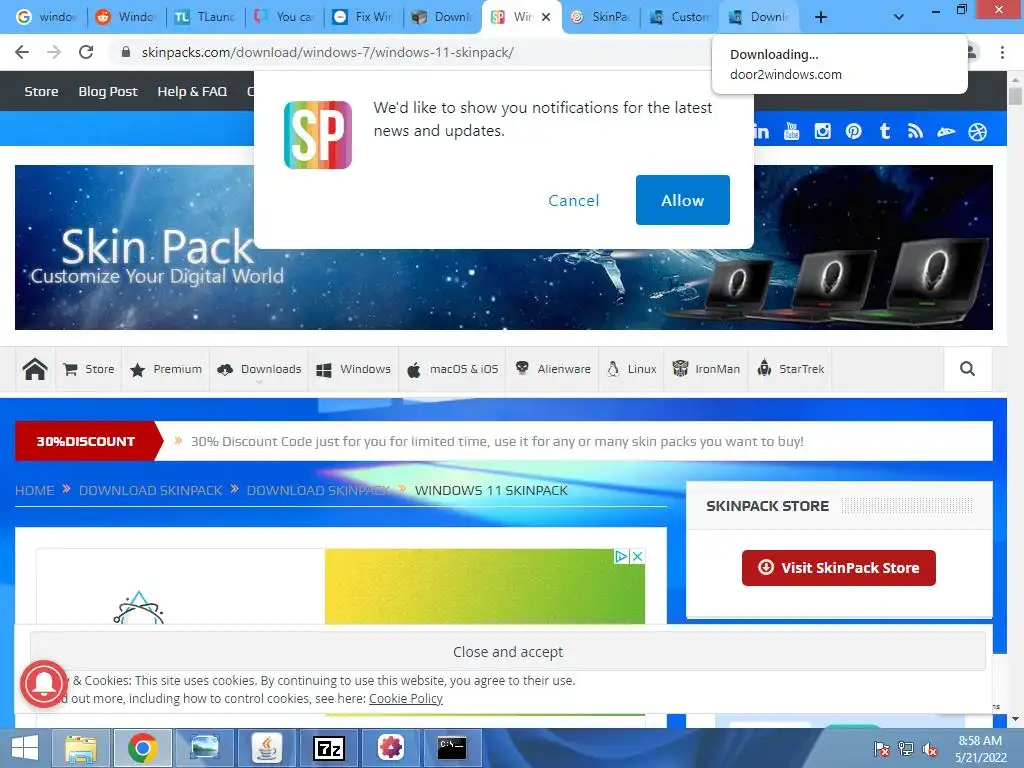1024x768 pixels.
Task: Click the page vertical scrollbar thumb
Action: click(x=1015, y=96)
